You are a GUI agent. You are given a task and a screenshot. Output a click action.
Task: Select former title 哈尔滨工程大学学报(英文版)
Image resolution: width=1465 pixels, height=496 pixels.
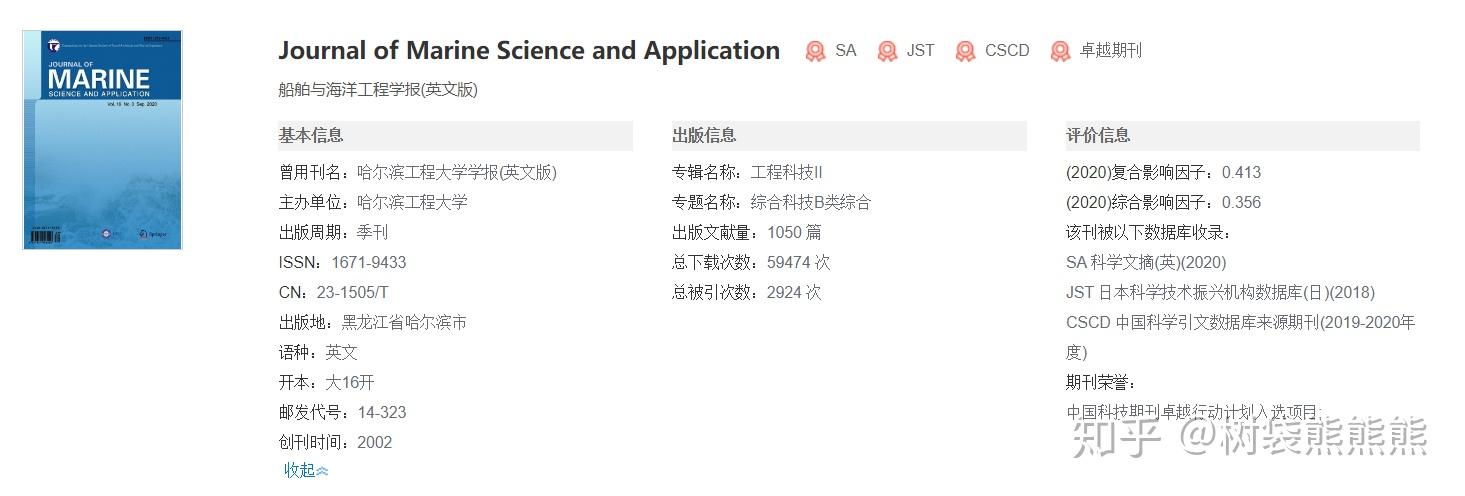tap(457, 172)
